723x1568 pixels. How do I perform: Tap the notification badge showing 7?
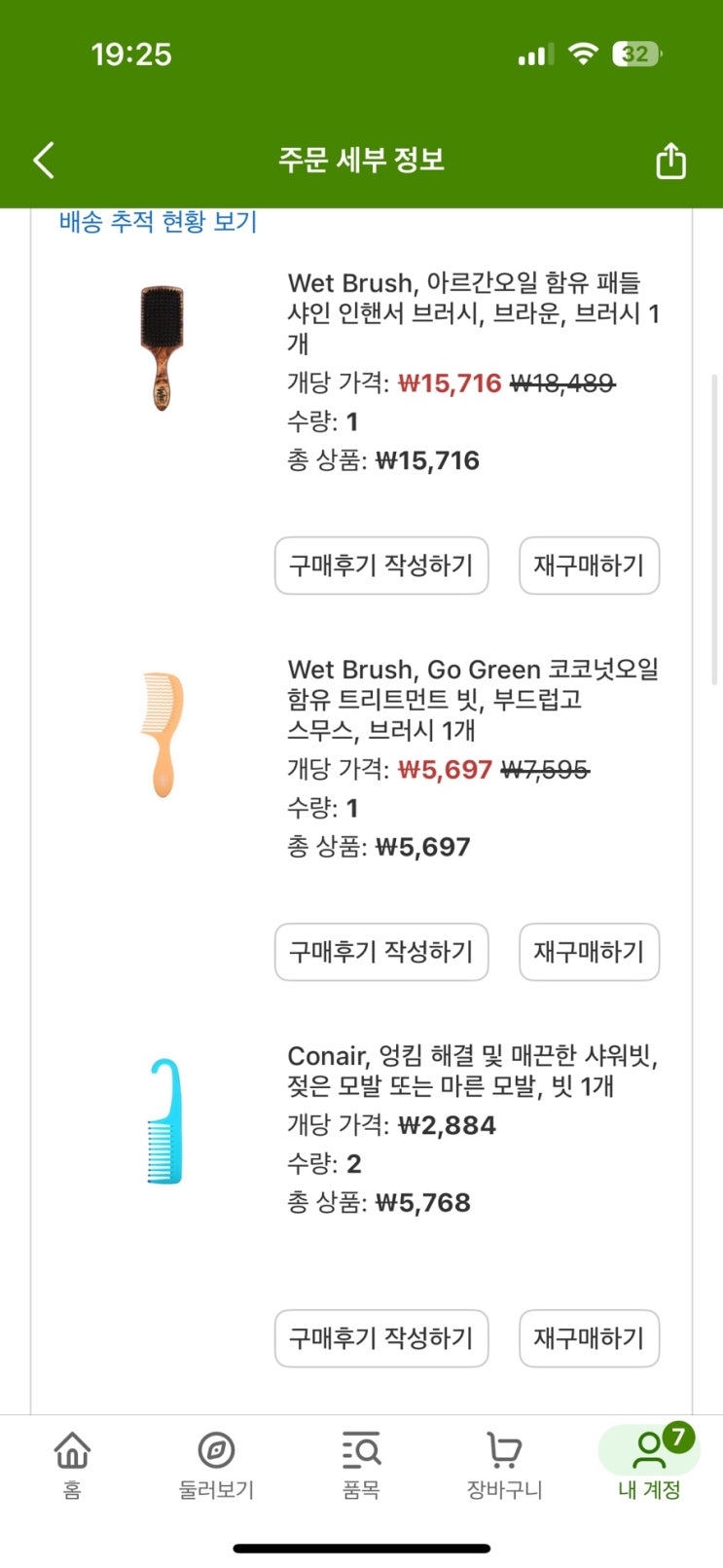pyautogui.click(x=678, y=1437)
